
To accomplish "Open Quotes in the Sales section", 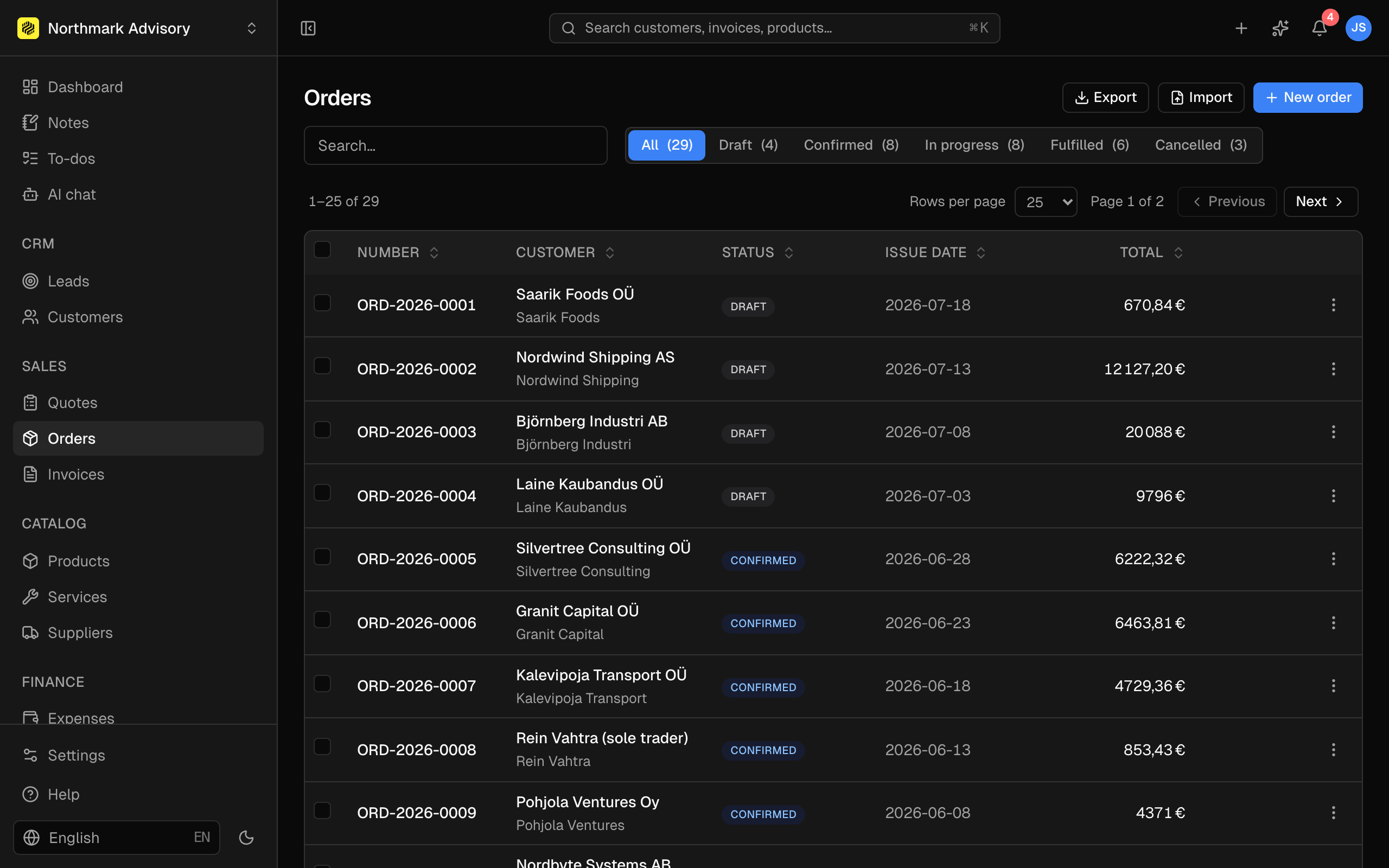I will click(138, 403).
